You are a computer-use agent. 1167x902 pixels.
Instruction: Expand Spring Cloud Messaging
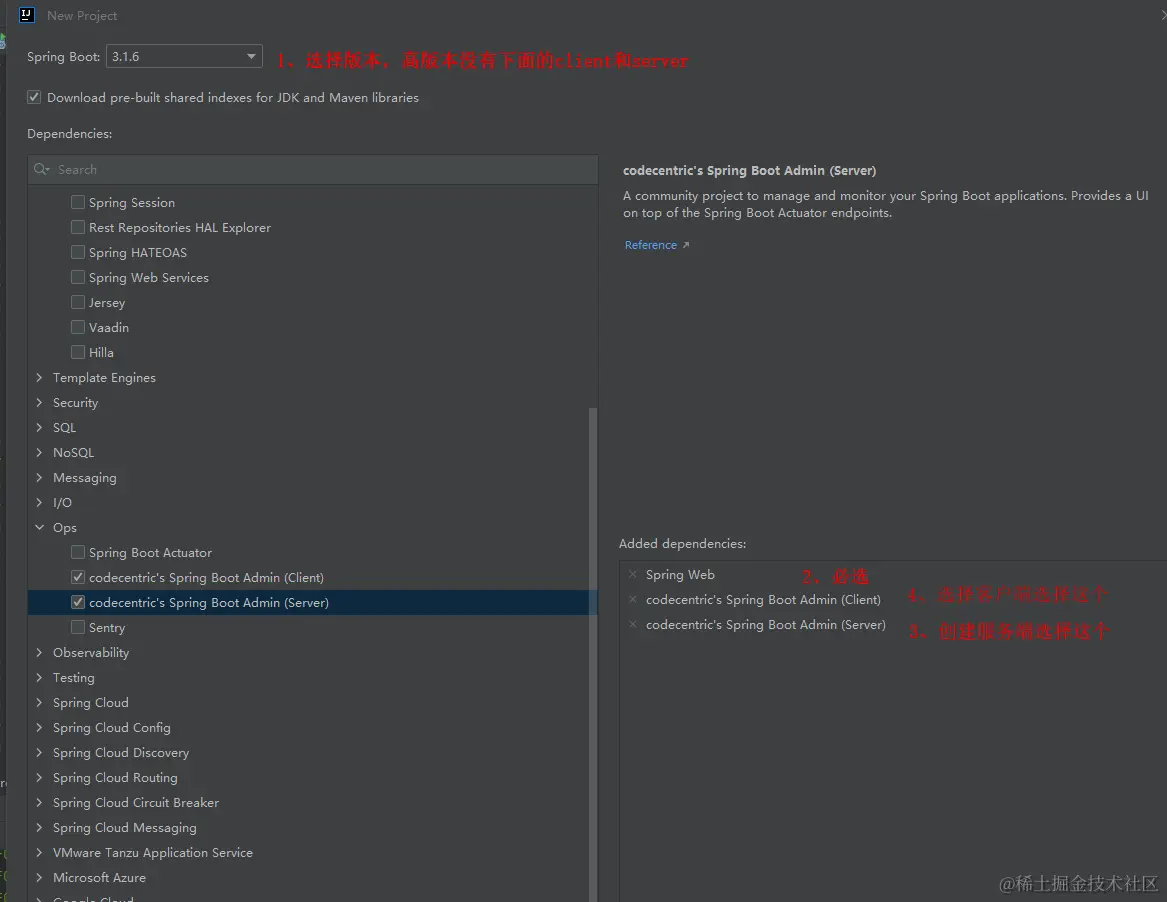[x=39, y=827]
